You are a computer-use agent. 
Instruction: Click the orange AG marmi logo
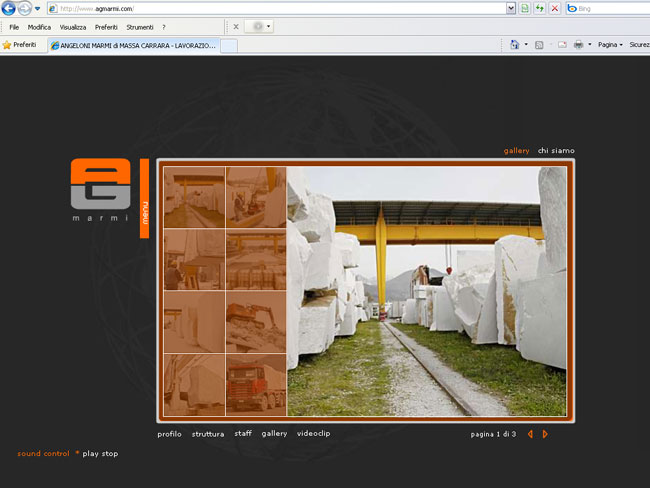[x=101, y=190]
